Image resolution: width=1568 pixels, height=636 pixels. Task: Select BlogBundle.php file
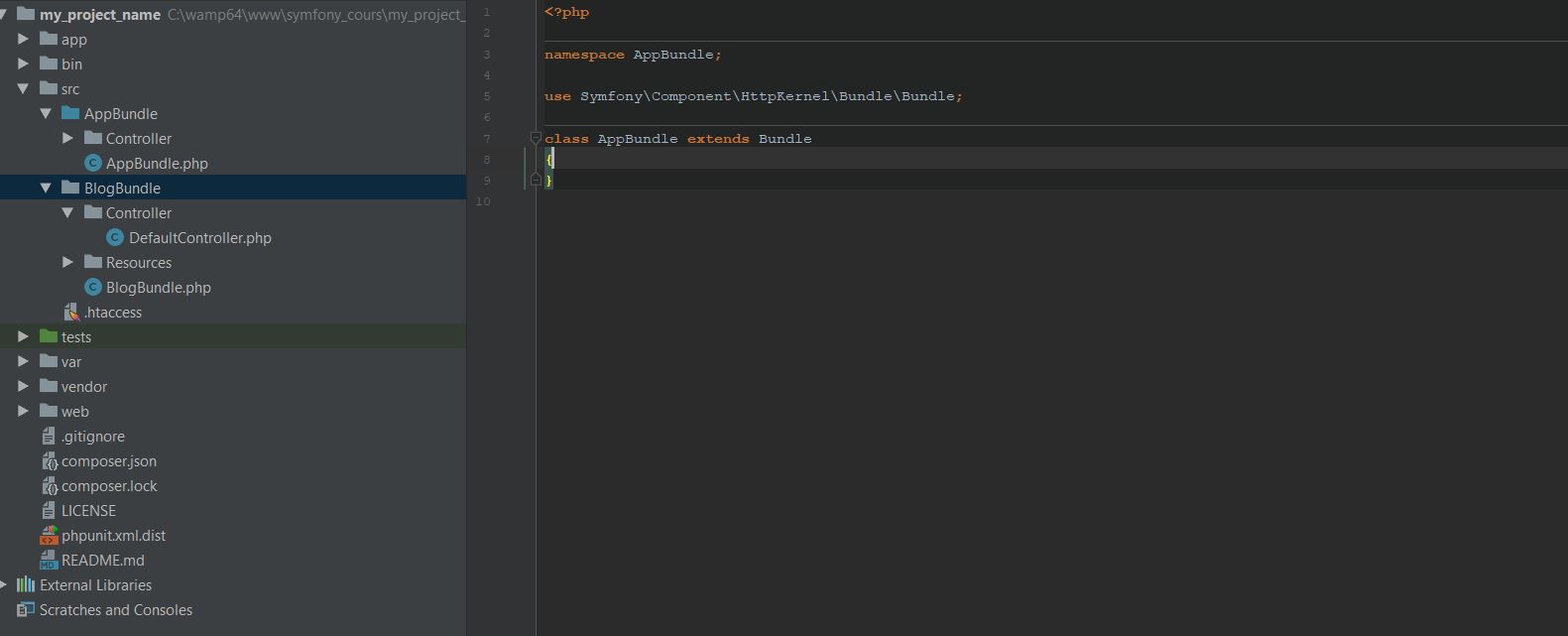click(x=159, y=288)
